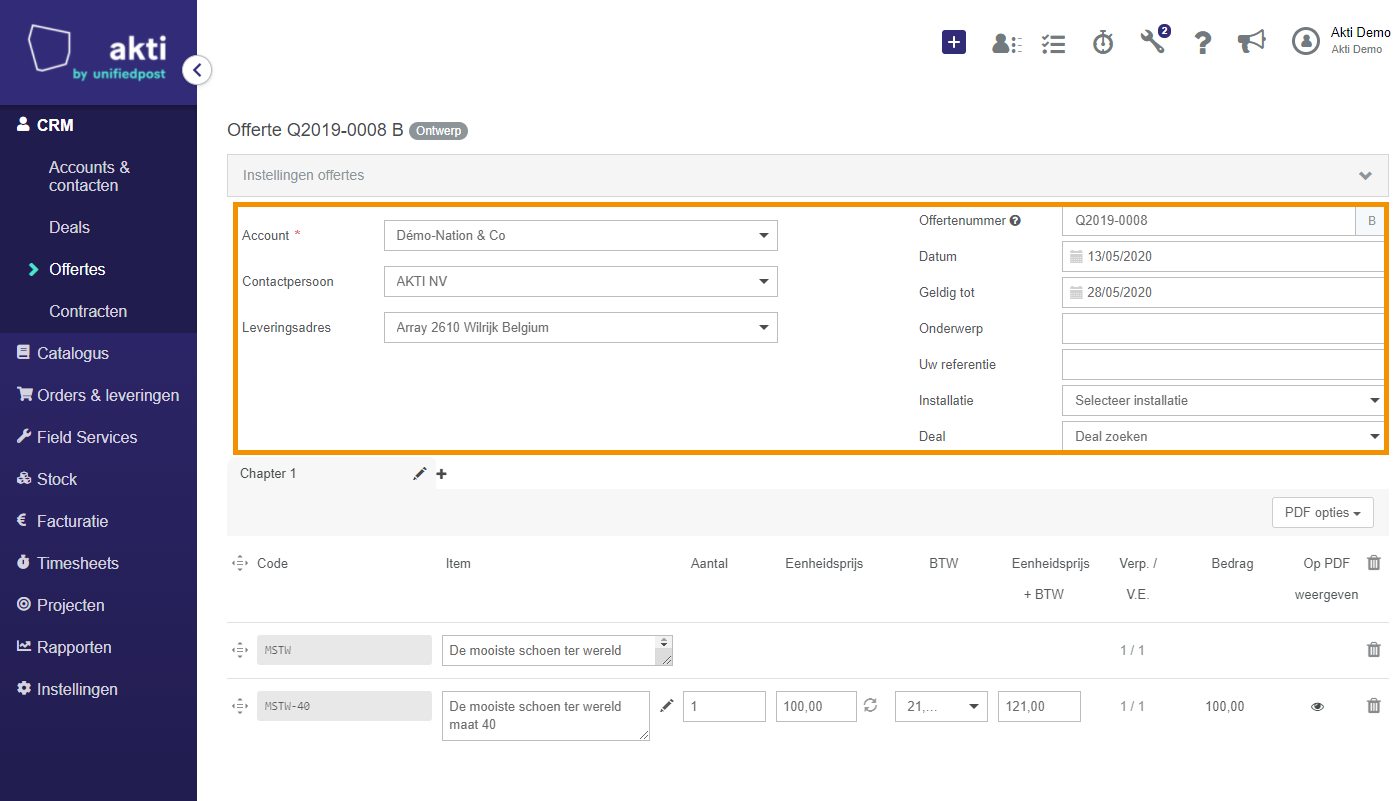The image size is (1397, 801).
Task: Toggle PDF visibility eye for MSTW-40 row
Action: click(1317, 707)
